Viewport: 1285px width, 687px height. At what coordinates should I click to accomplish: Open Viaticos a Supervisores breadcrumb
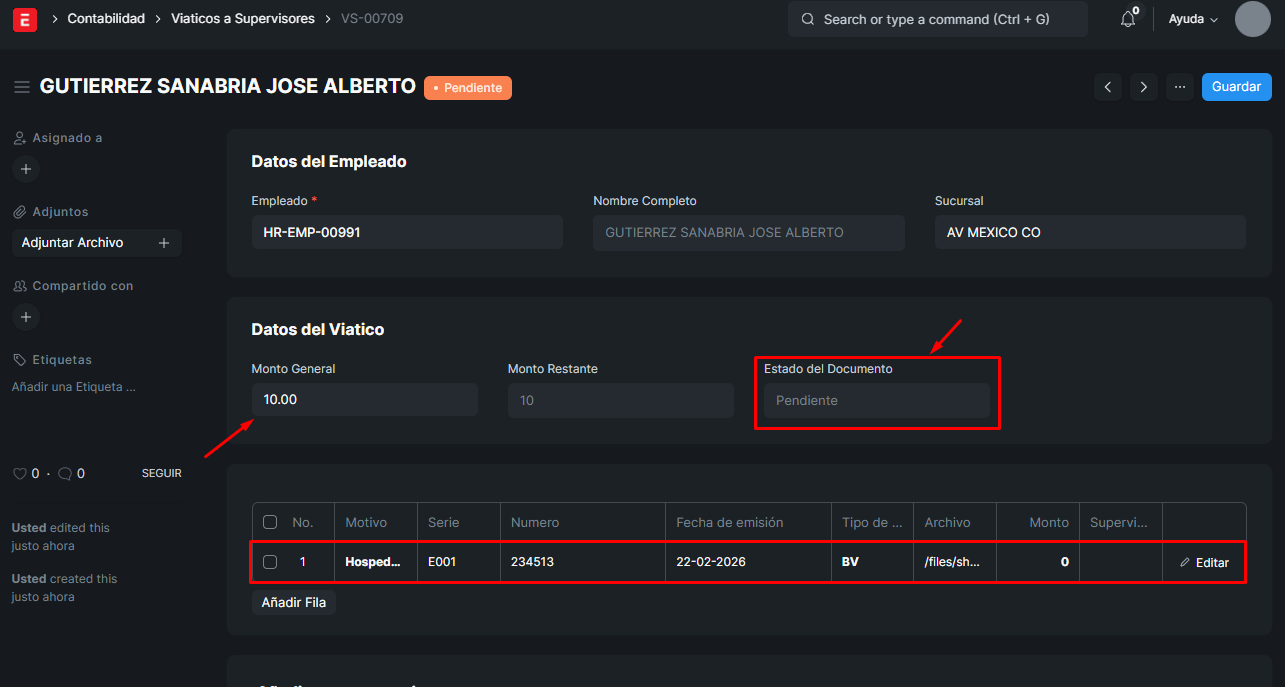pos(243,19)
